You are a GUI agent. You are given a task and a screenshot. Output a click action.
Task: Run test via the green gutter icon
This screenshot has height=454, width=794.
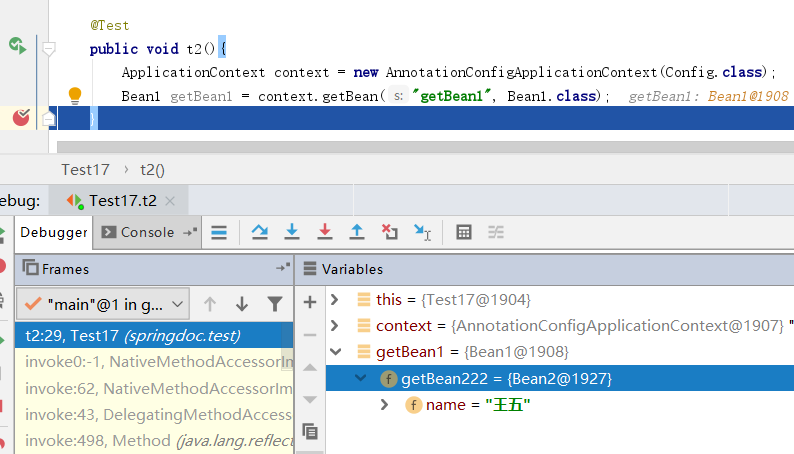point(18,46)
